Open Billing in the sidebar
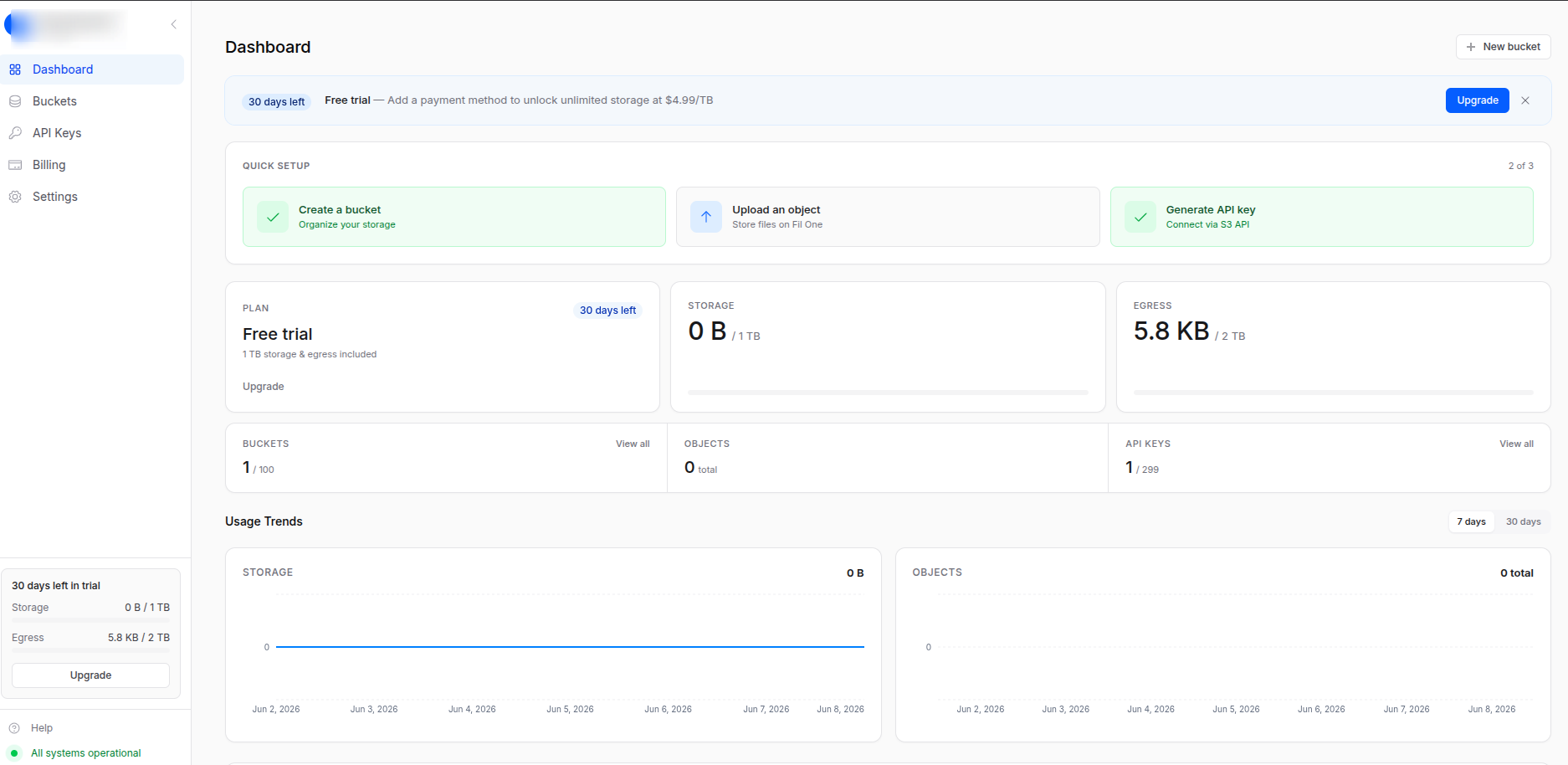Screen dimensions: 1568x765 pyautogui.click(x=92, y=165)
